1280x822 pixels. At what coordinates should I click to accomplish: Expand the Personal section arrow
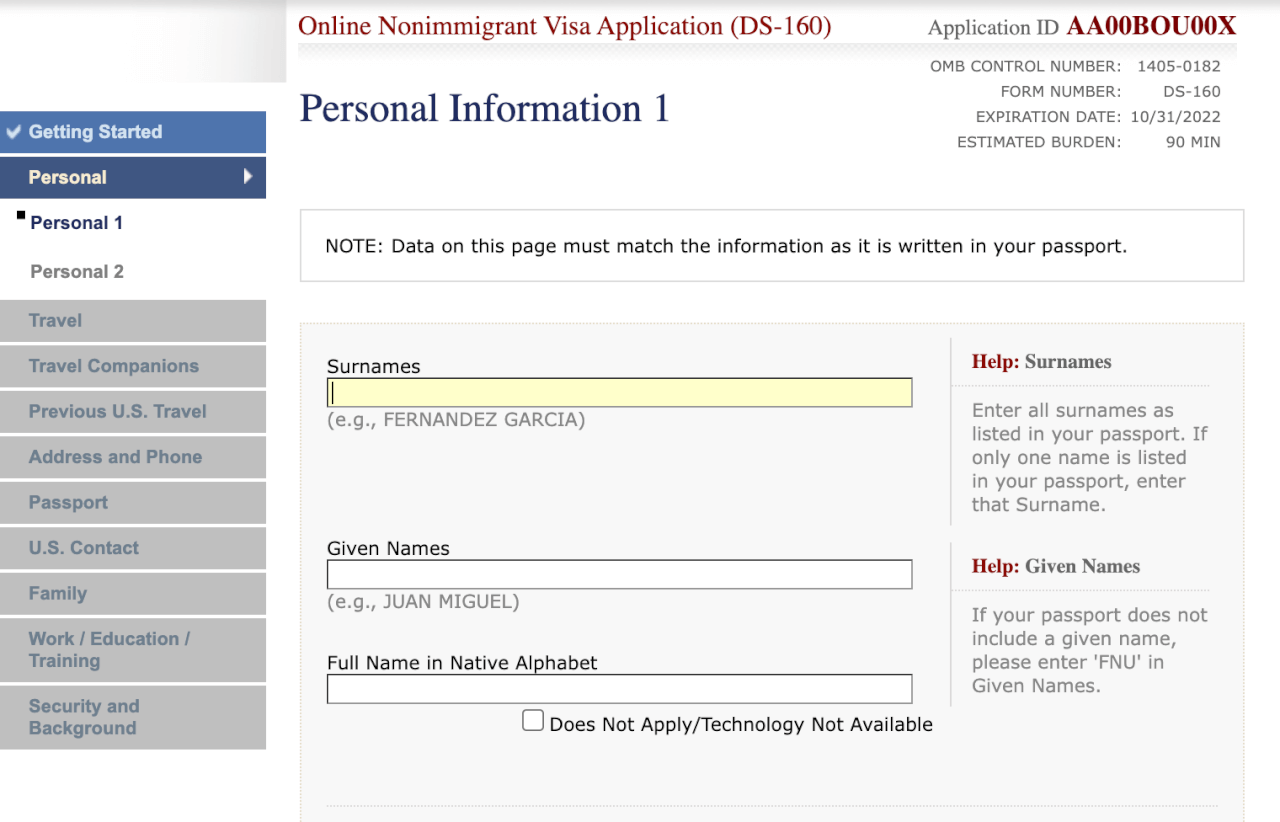[248, 177]
